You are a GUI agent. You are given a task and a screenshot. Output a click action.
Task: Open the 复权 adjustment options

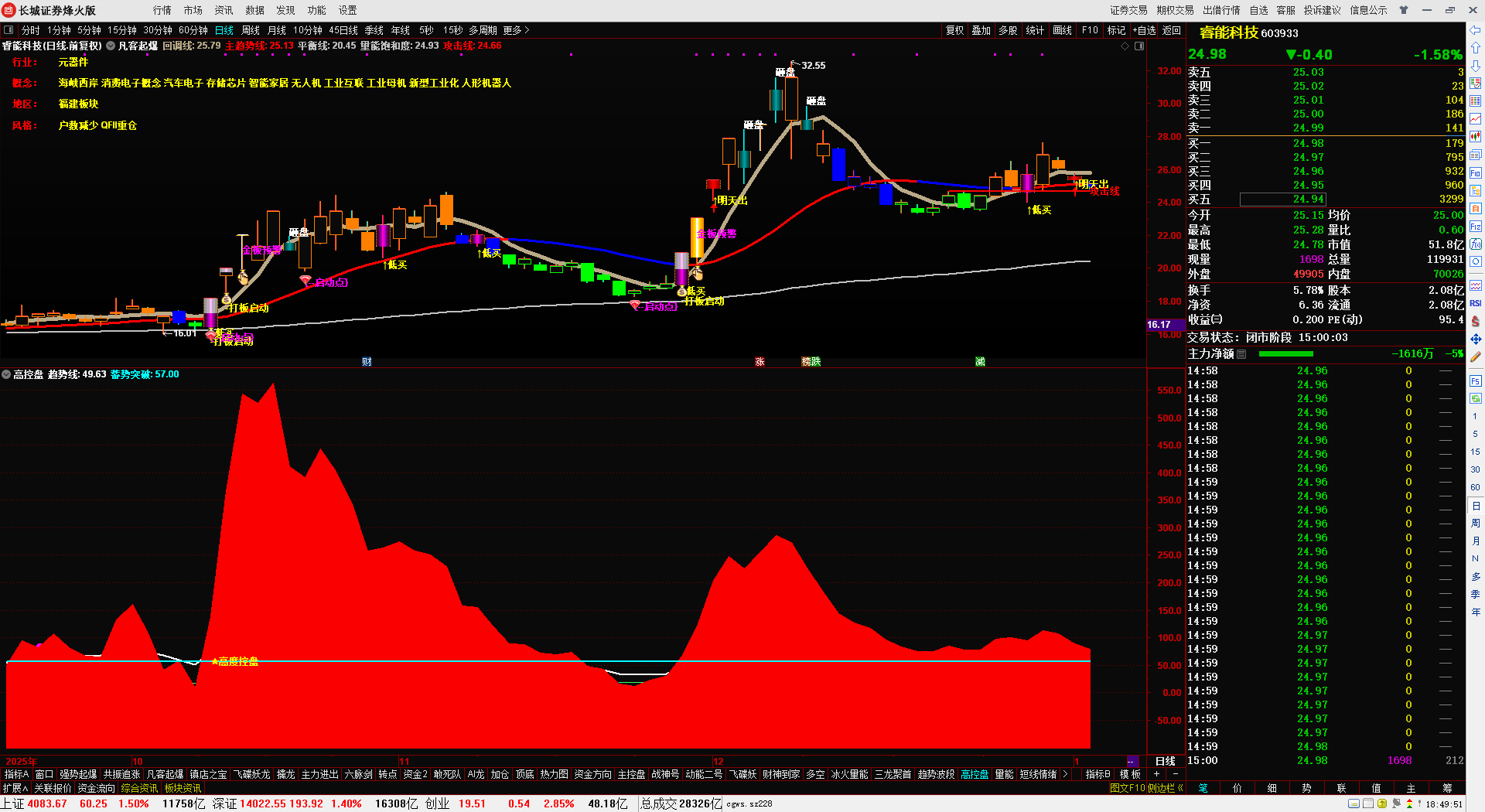click(x=955, y=30)
